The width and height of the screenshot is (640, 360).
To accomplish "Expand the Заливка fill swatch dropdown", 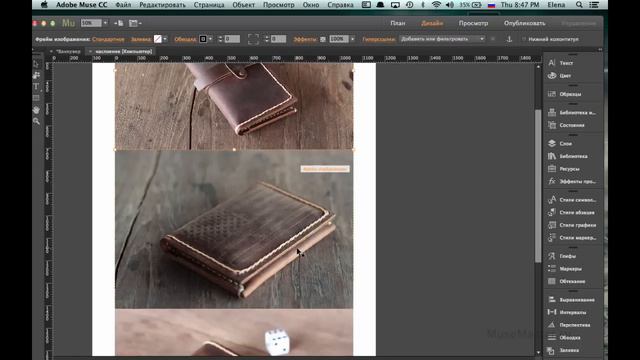I will [x=165, y=39].
